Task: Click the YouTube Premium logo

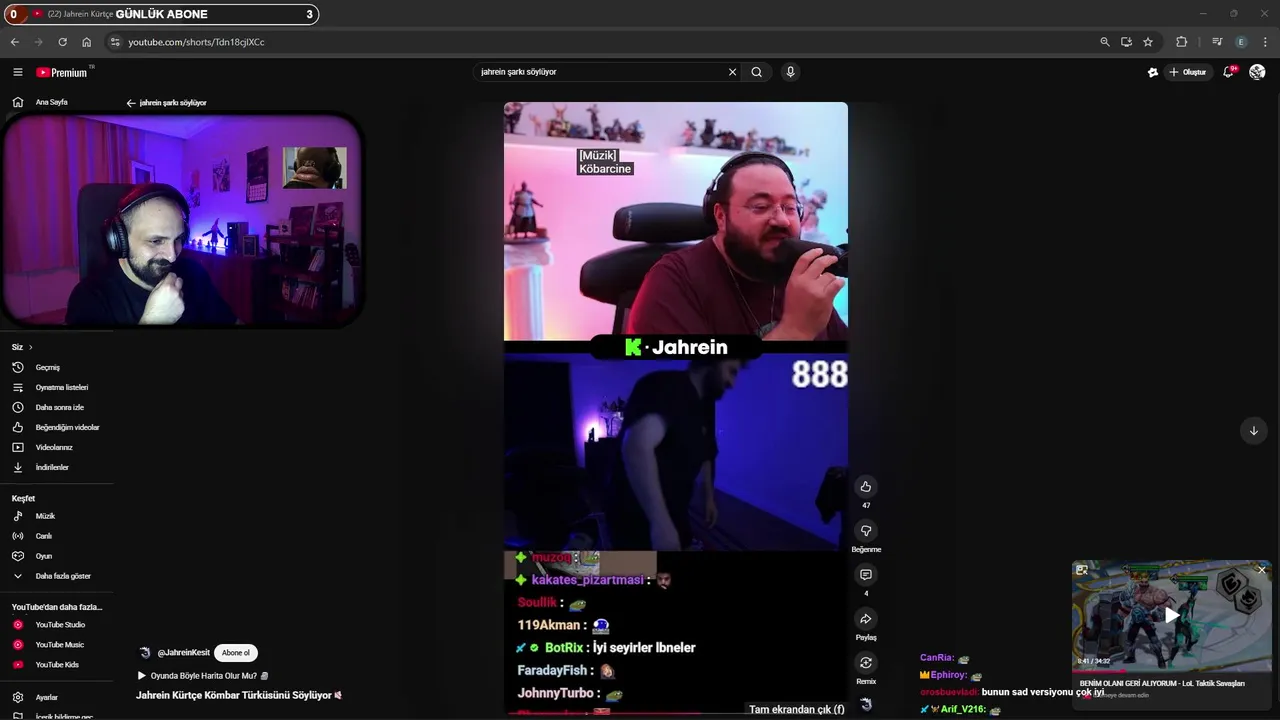Action: pos(62,72)
